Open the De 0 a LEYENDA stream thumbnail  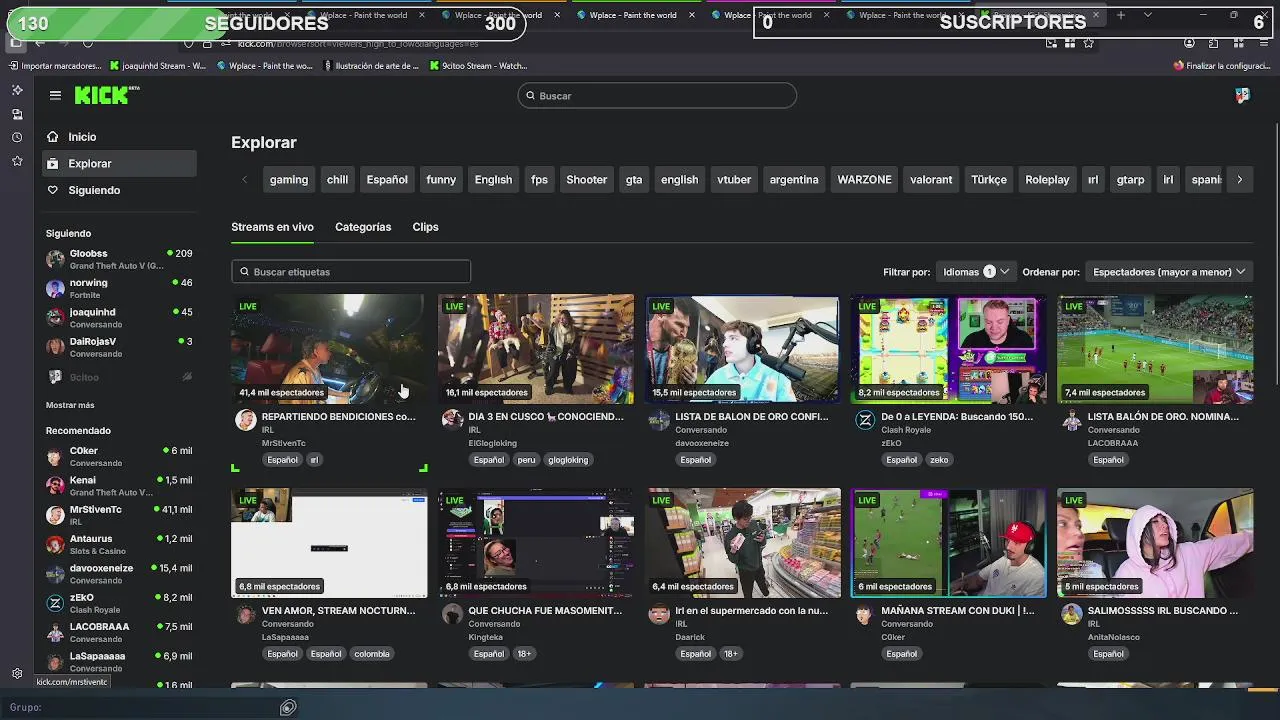949,348
